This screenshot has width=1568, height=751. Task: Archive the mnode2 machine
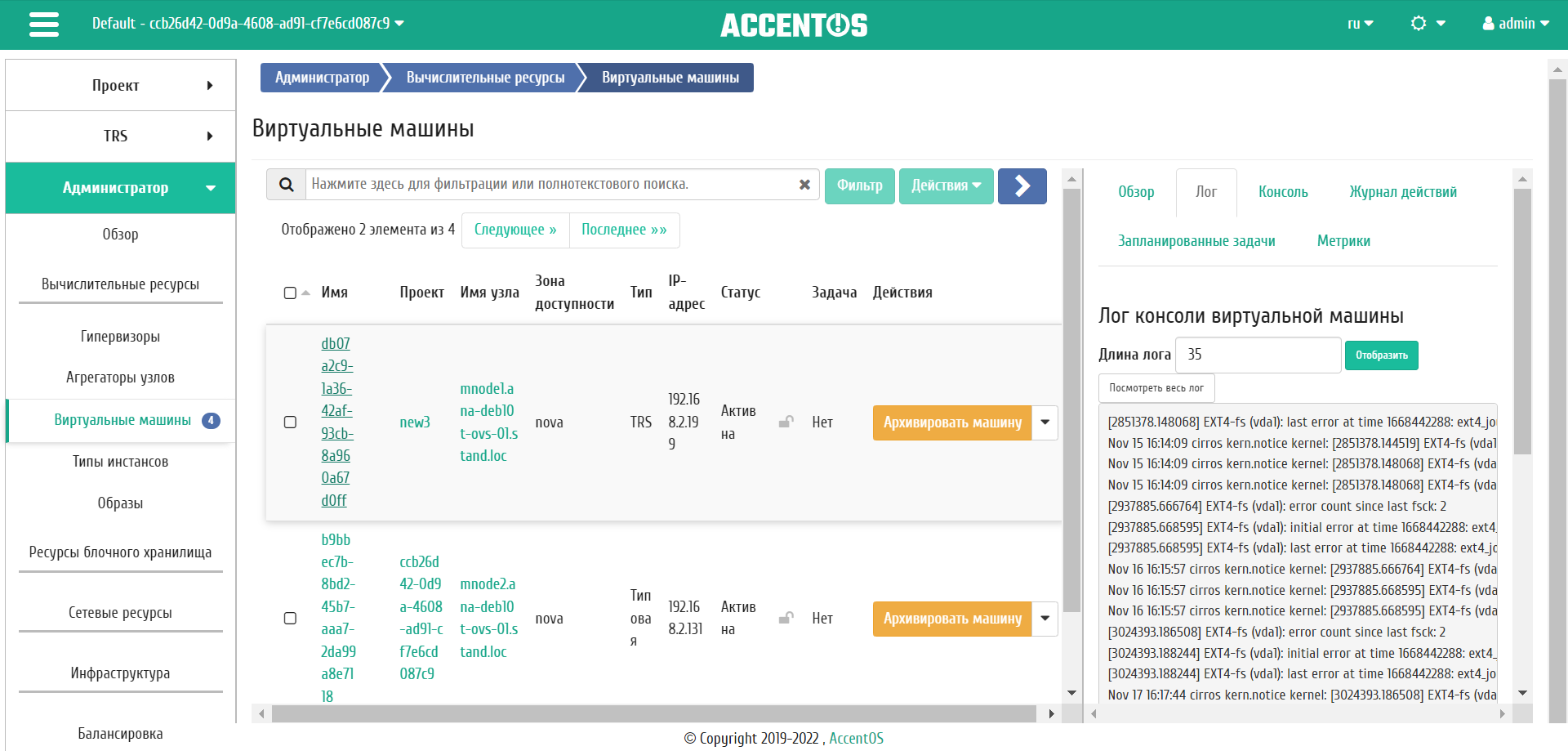click(952, 619)
